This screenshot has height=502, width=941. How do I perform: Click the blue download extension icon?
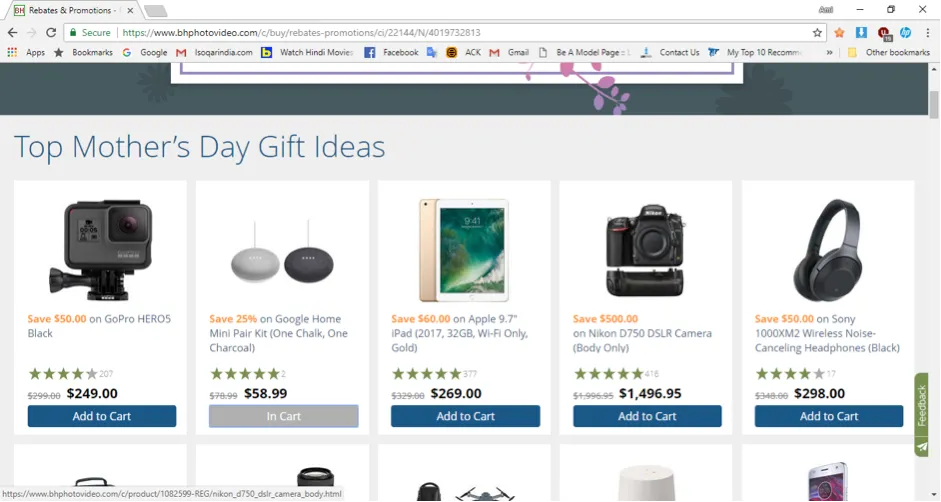(861, 32)
